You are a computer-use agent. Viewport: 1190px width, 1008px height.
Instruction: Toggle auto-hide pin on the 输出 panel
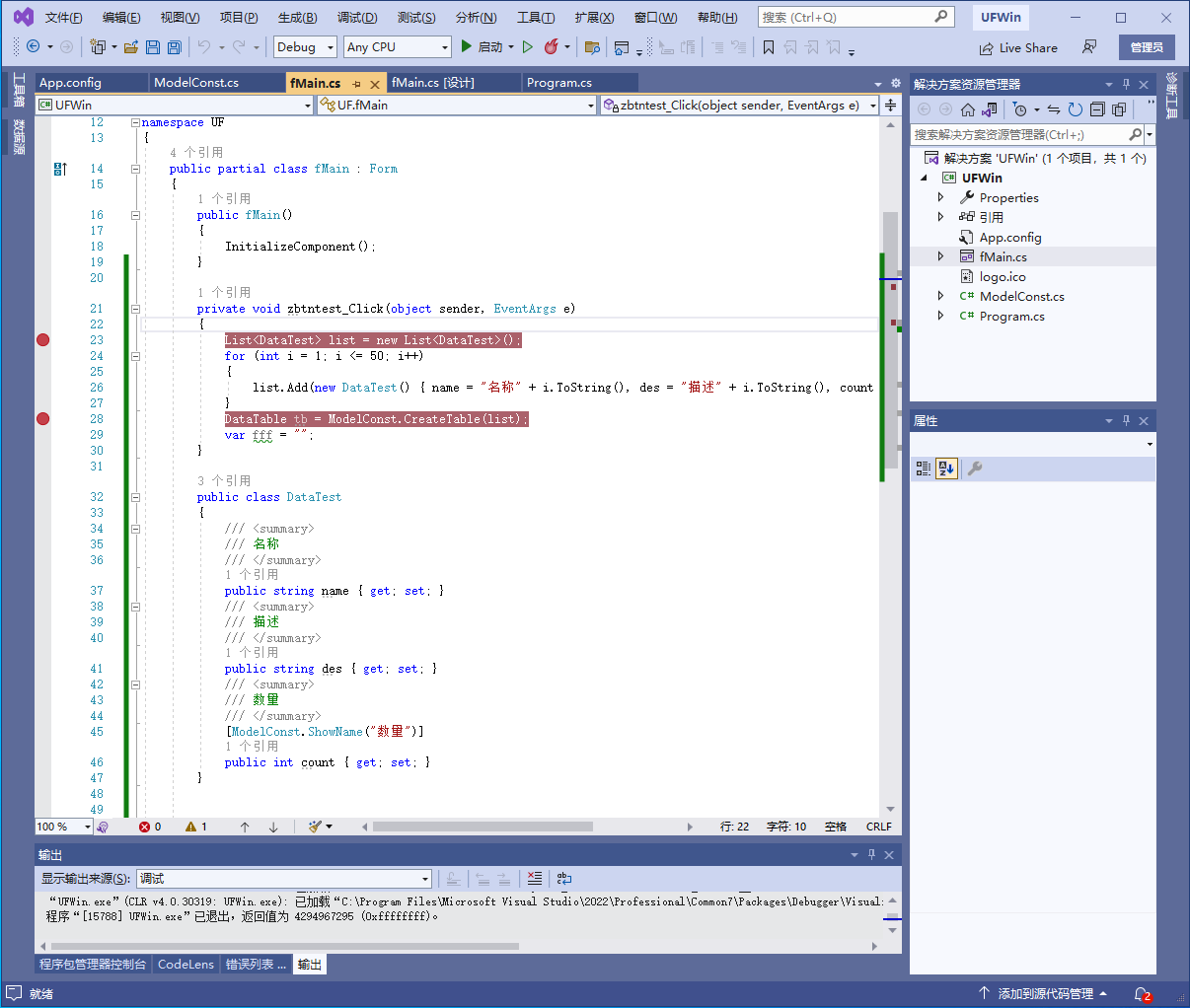[x=871, y=855]
